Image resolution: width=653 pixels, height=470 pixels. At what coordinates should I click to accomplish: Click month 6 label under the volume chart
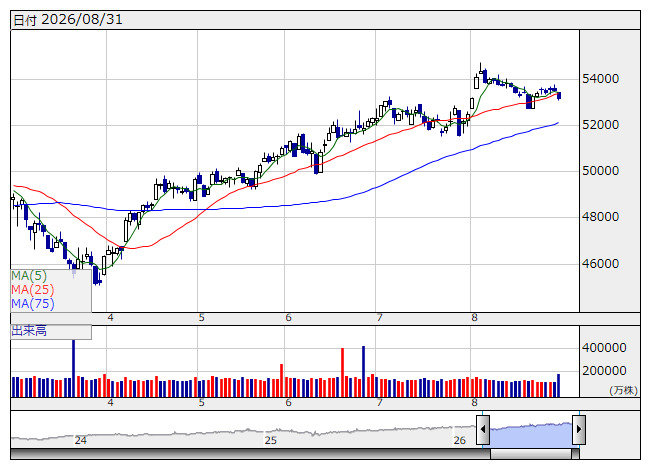[288, 403]
